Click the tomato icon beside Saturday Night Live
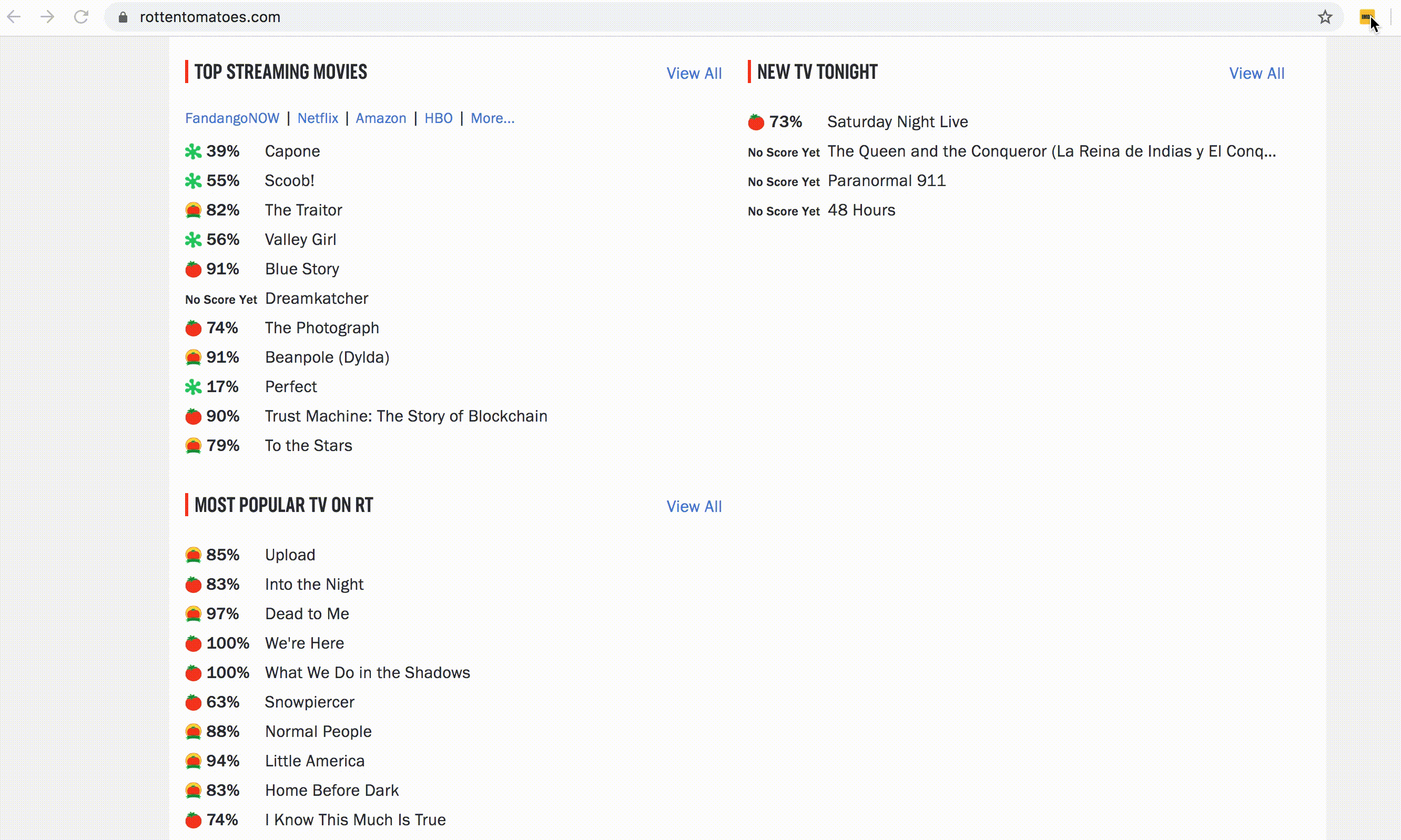The height and width of the screenshot is (840, 1401). 756,122
